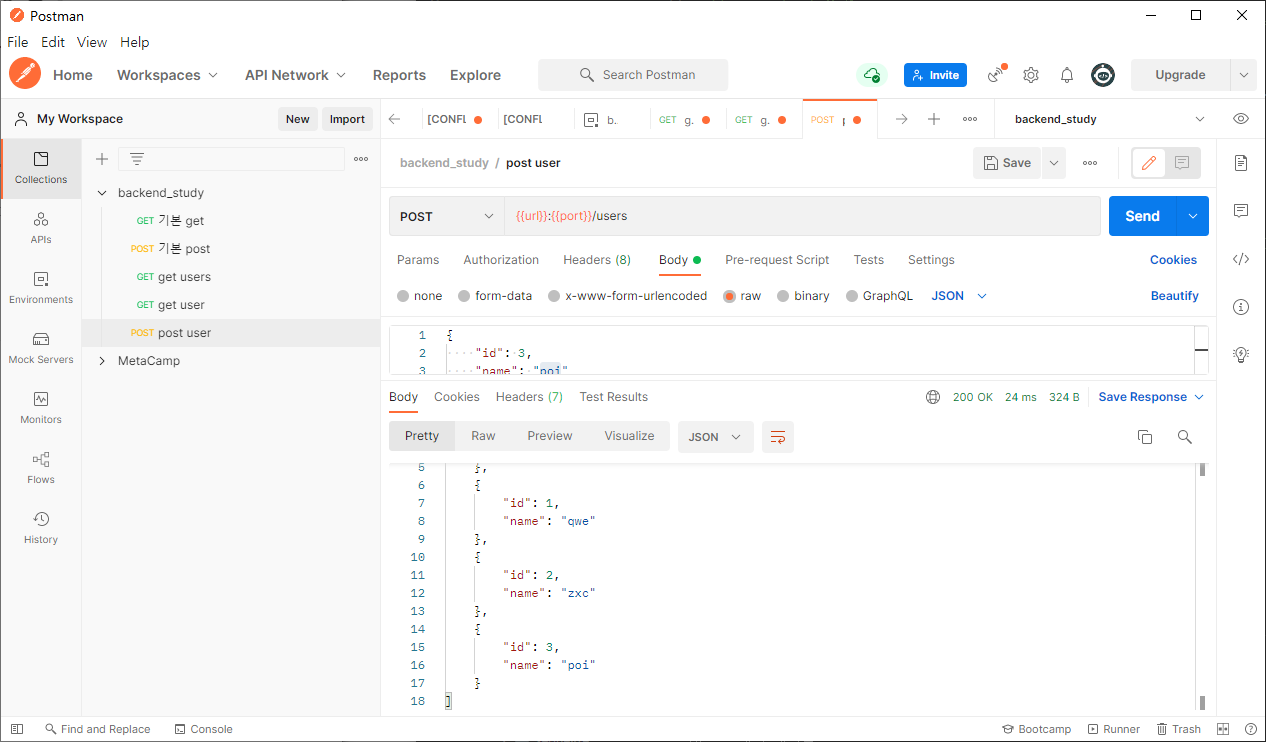Open the response JSON format dropdown
Screen dimensions: 1266x742
(716, 437)
